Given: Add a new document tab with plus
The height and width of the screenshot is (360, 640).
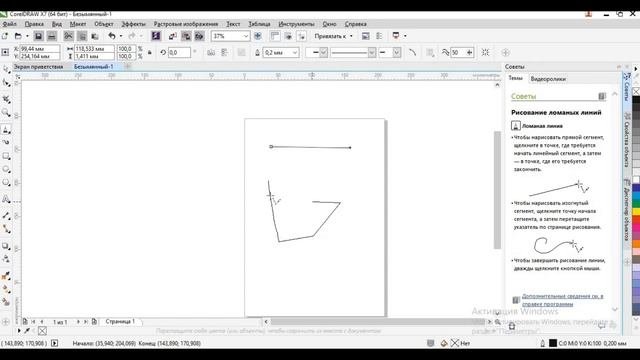Looking at the screenshot, I should (x=127, y=67).
